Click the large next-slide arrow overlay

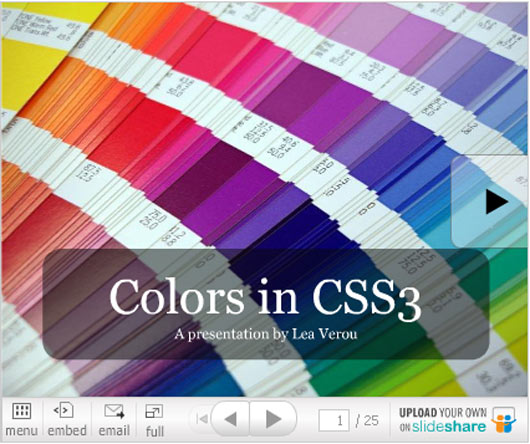490,202
